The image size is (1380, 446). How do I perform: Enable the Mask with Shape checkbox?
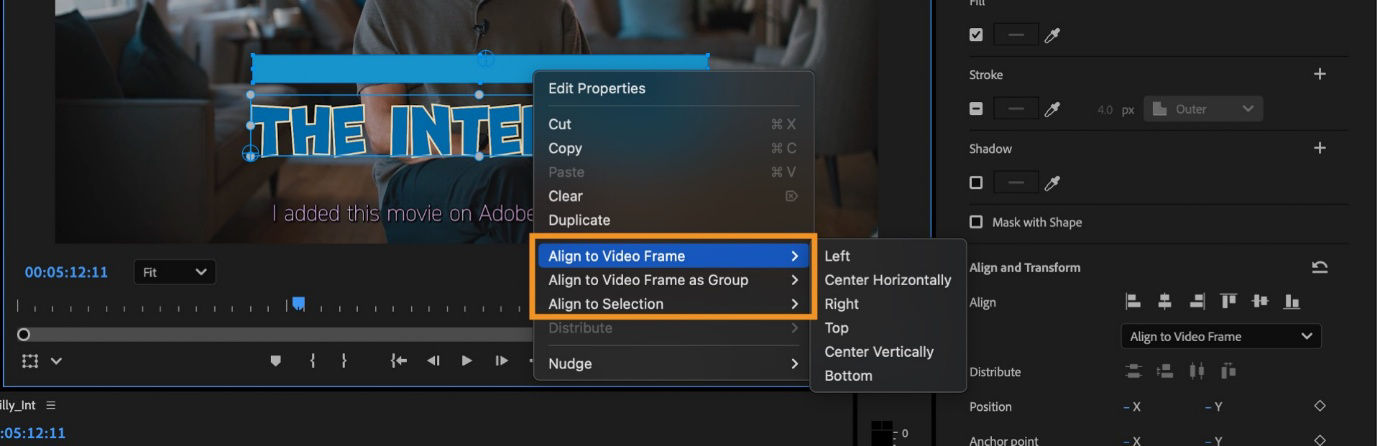tap(976, 222)
